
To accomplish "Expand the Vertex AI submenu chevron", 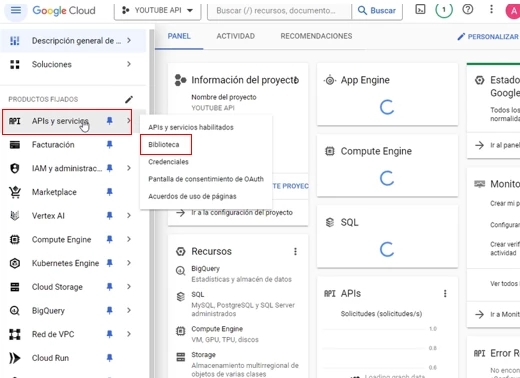I will click(x=129, y=216).
